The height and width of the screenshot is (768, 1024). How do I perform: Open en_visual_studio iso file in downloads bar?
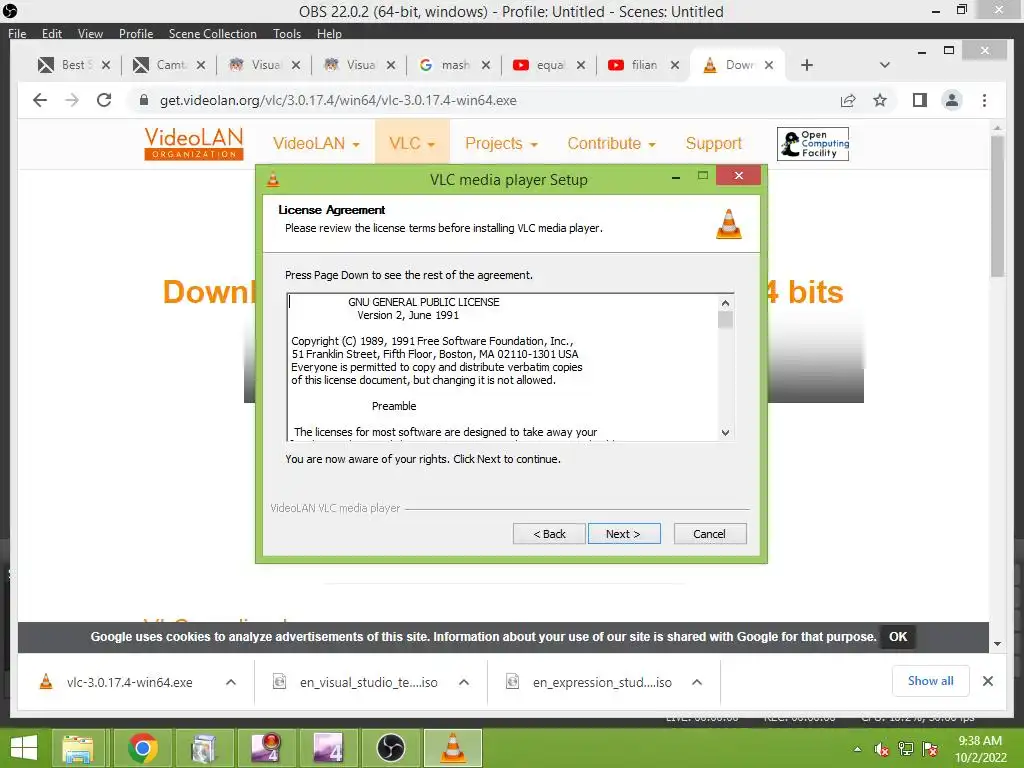tap(357, 682)
